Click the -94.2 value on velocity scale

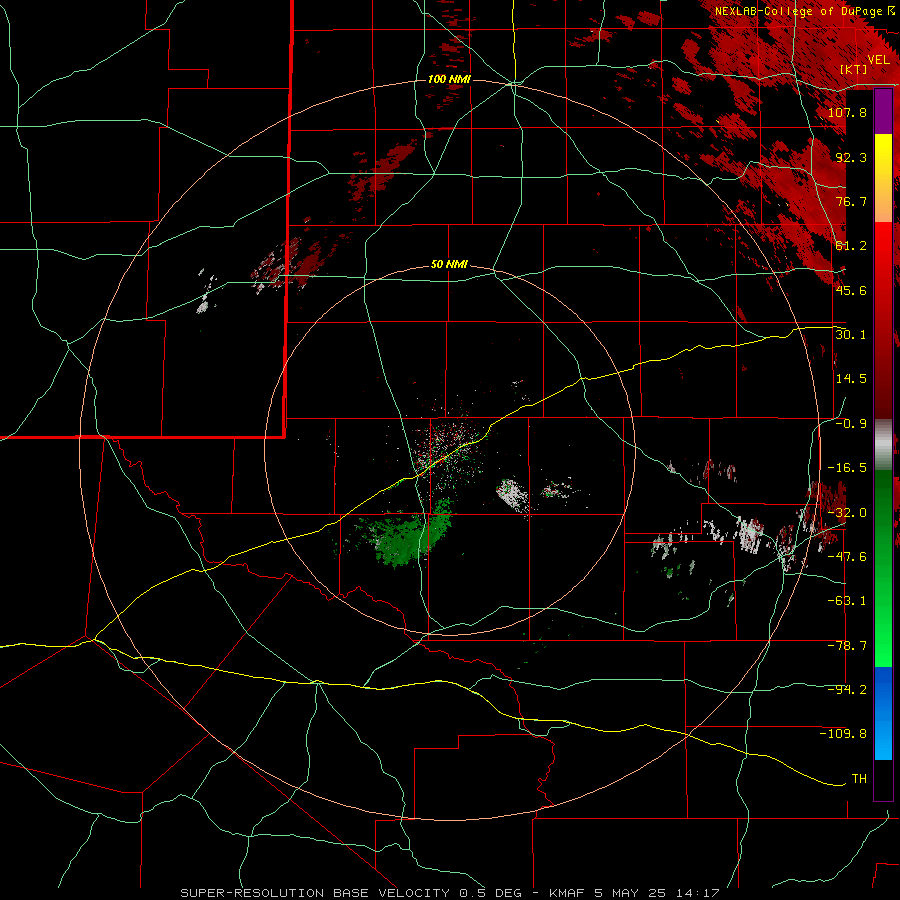(847, 690)
